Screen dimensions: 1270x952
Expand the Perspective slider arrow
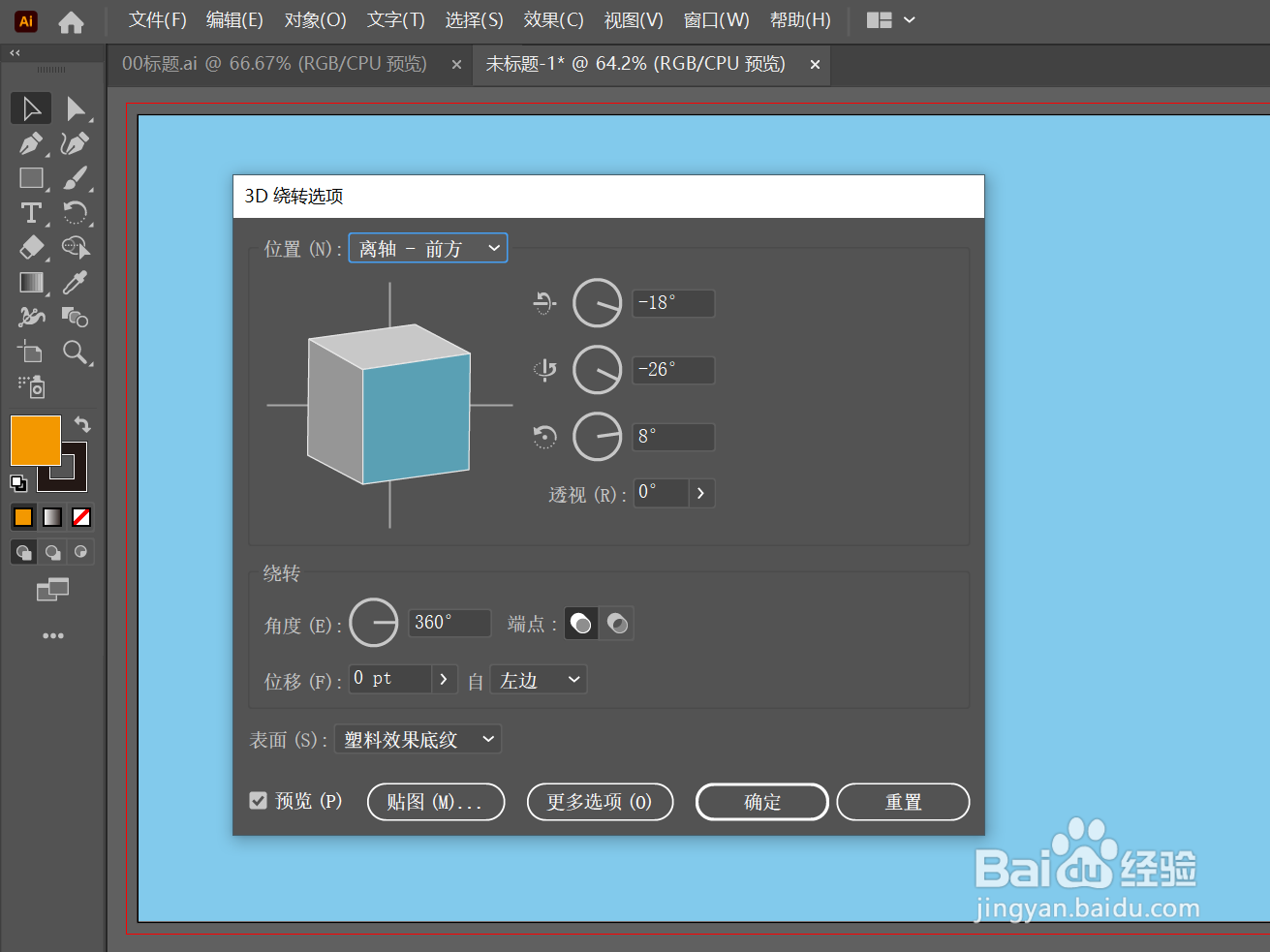[700, 493]
